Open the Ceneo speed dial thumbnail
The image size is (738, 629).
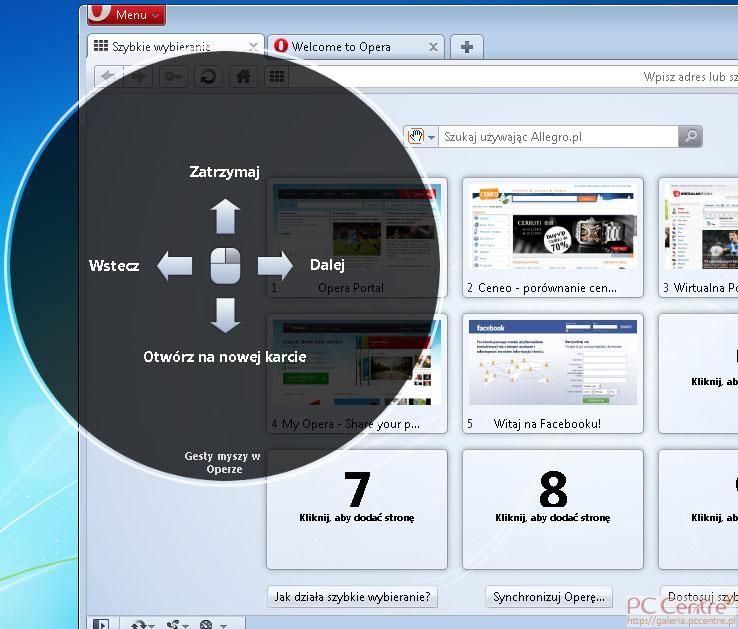[552, 237]
